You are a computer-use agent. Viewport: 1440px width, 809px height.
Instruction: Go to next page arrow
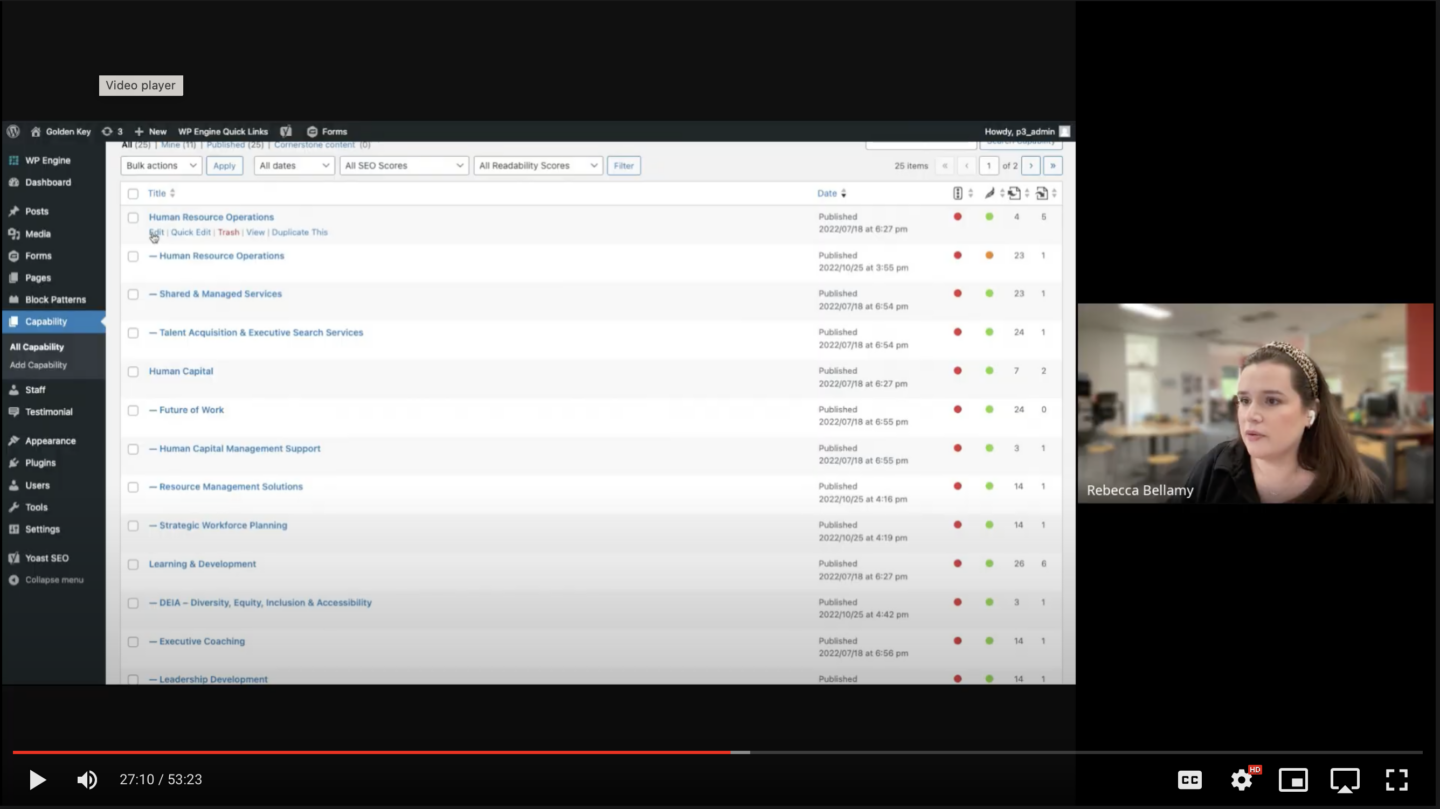point(1031,166)
